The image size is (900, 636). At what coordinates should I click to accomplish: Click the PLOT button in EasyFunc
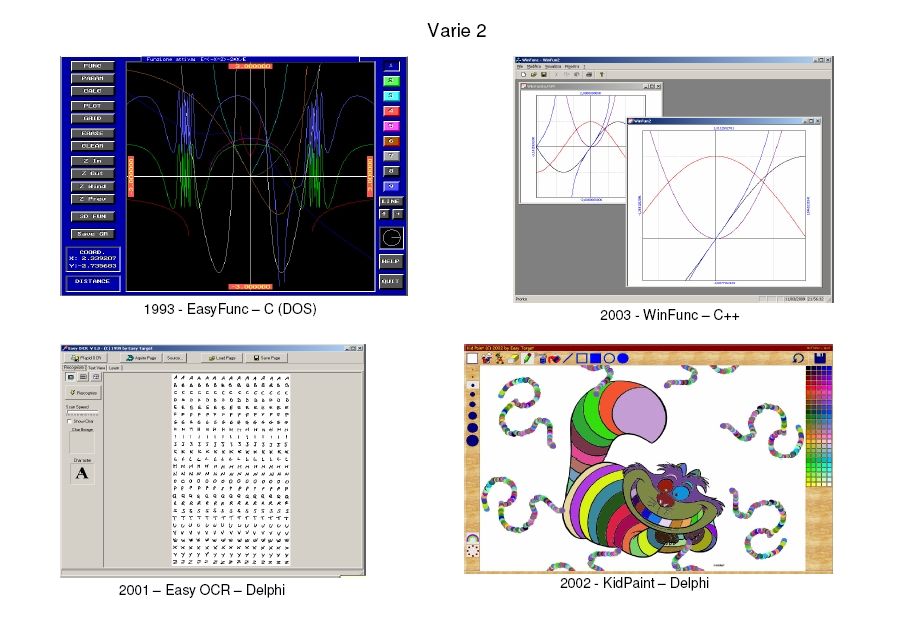tap(92, 106)
